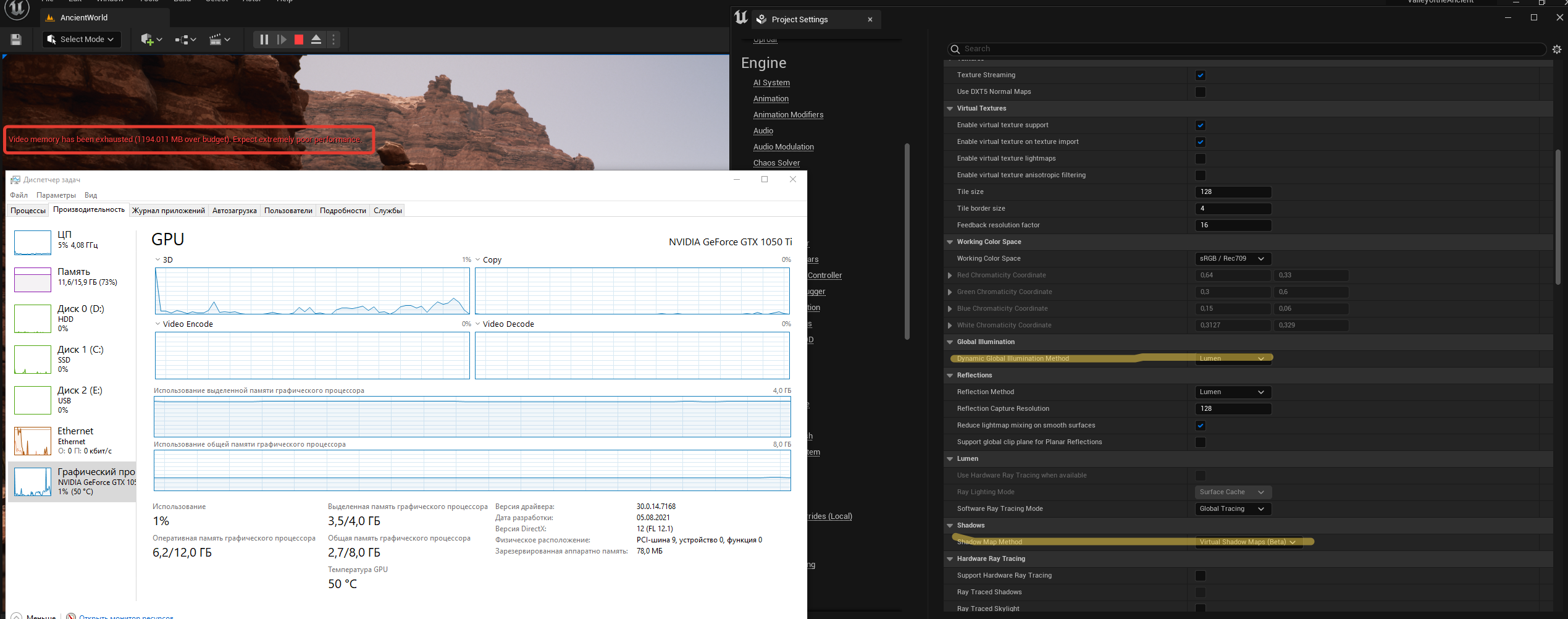Open the Select Mode dropdown

click(82, 40)
